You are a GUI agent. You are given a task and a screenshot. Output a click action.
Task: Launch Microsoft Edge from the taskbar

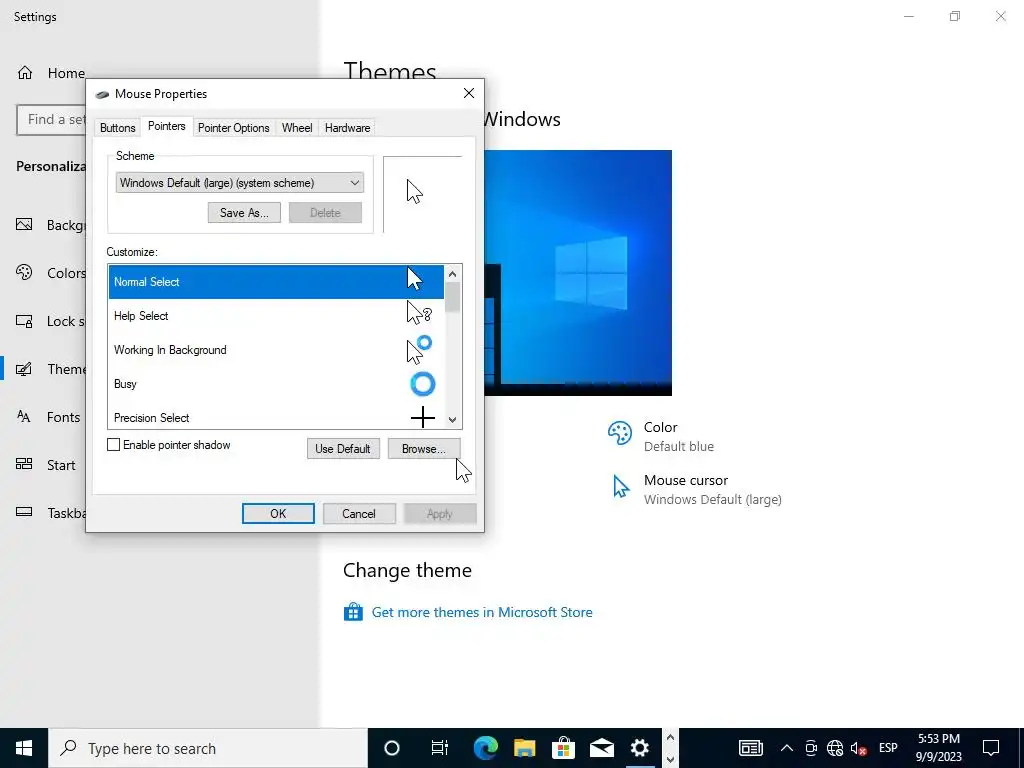tap(485, 748)
